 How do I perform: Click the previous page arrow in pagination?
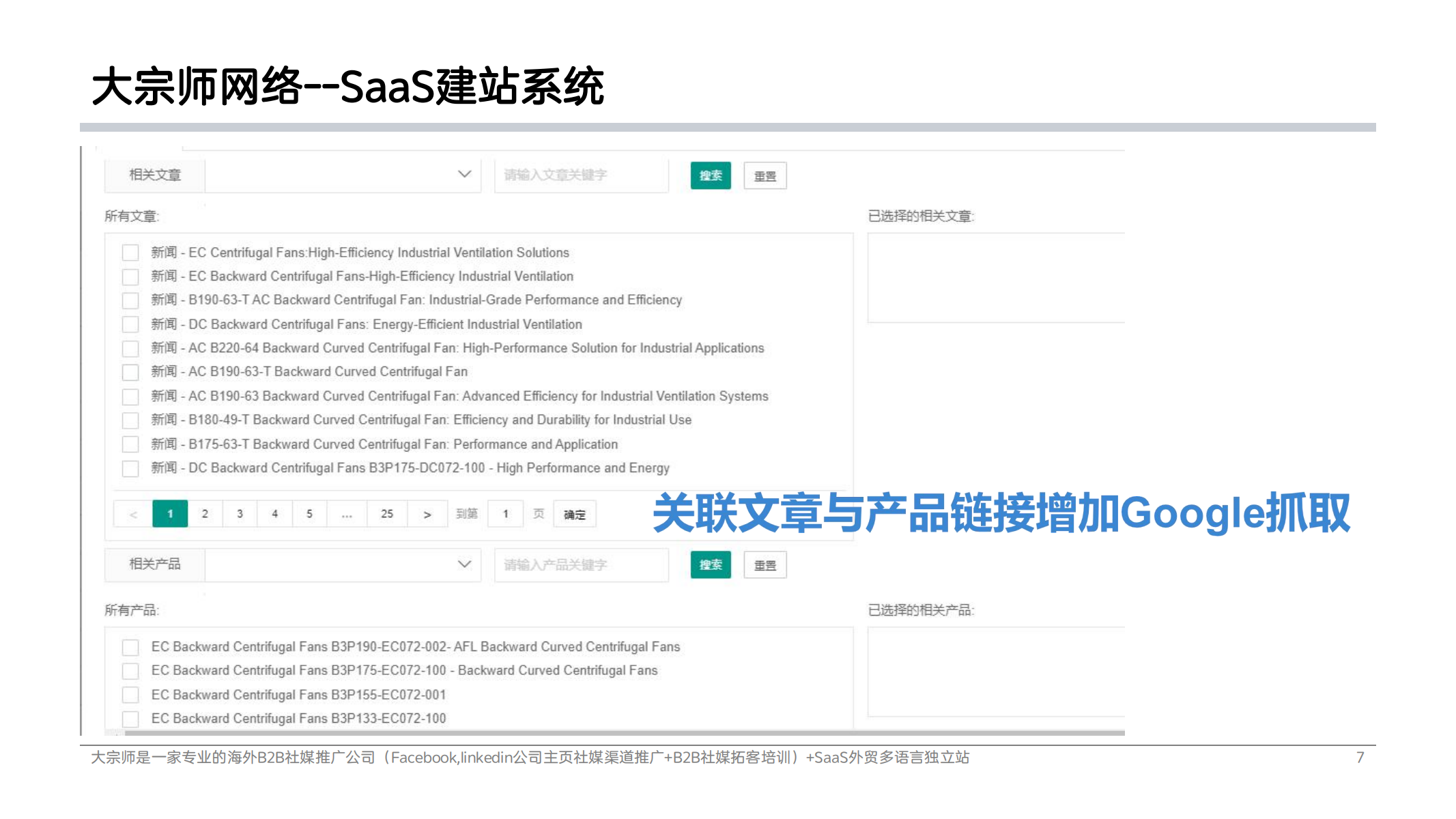pyautogui.click(x=133, y=515)
